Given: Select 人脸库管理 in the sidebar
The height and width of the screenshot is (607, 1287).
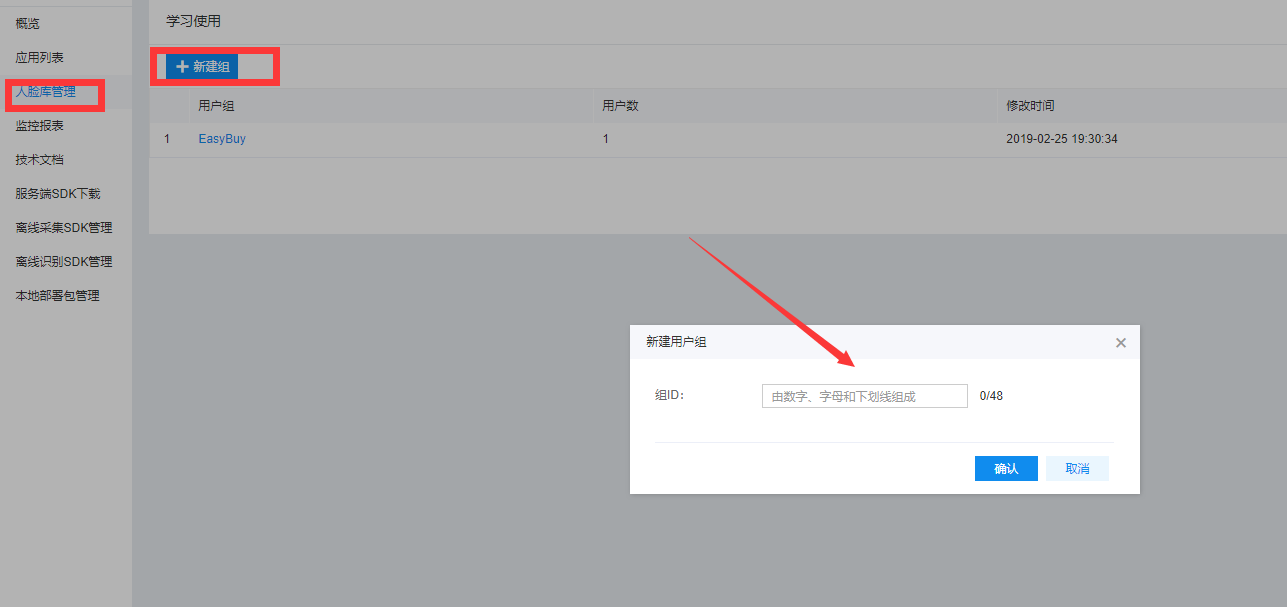Looking at the screenshot, I should coord(46,92).
